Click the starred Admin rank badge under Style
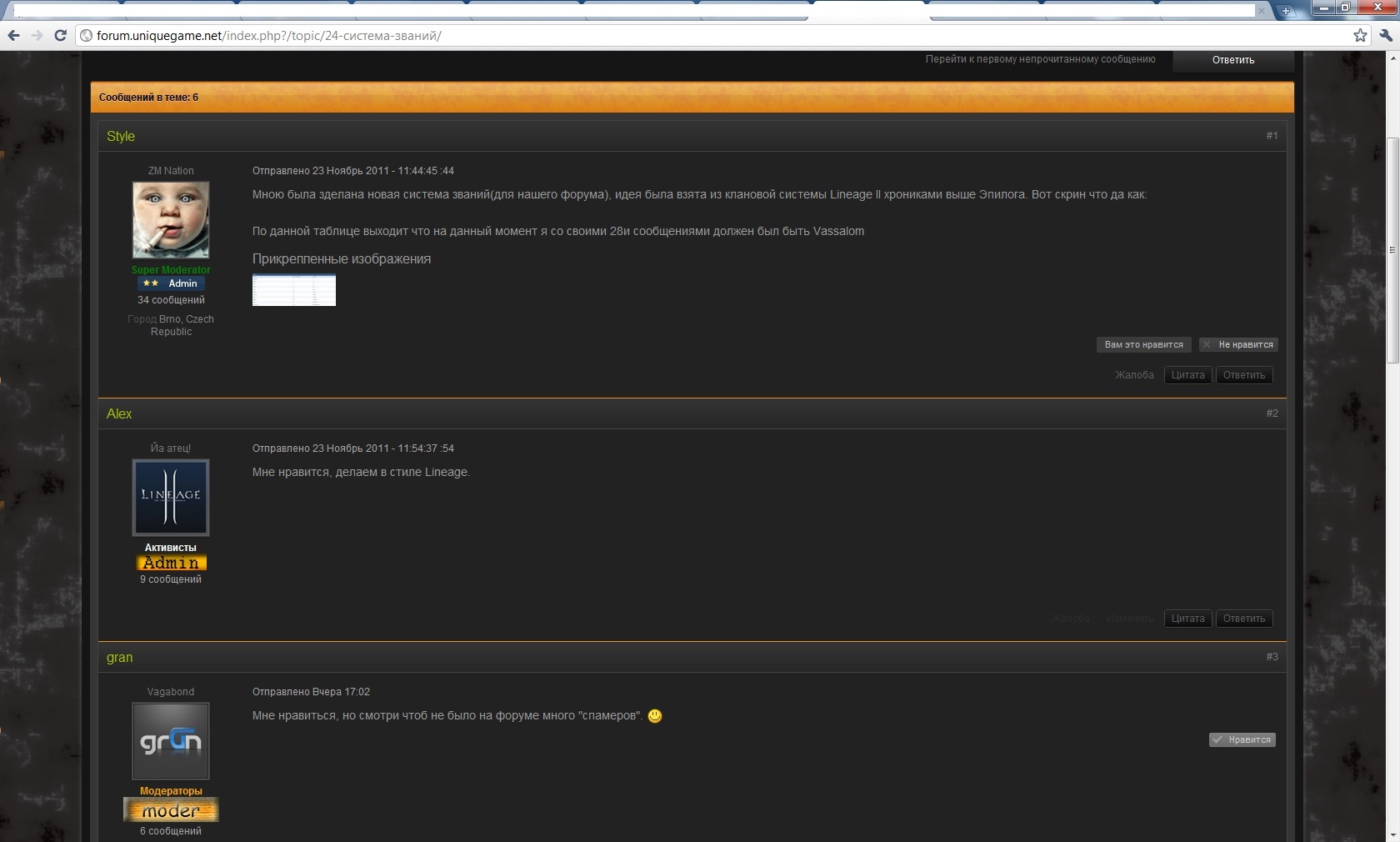Viewport: 1400px width, 842px height. [x=171, y=283]
